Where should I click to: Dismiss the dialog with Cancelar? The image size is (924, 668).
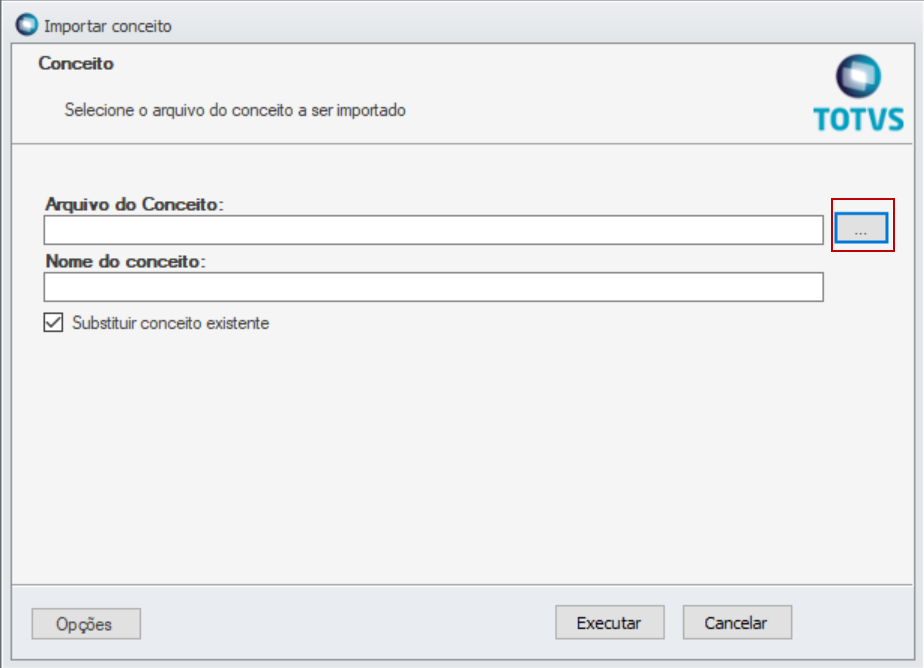click(737, 622)
